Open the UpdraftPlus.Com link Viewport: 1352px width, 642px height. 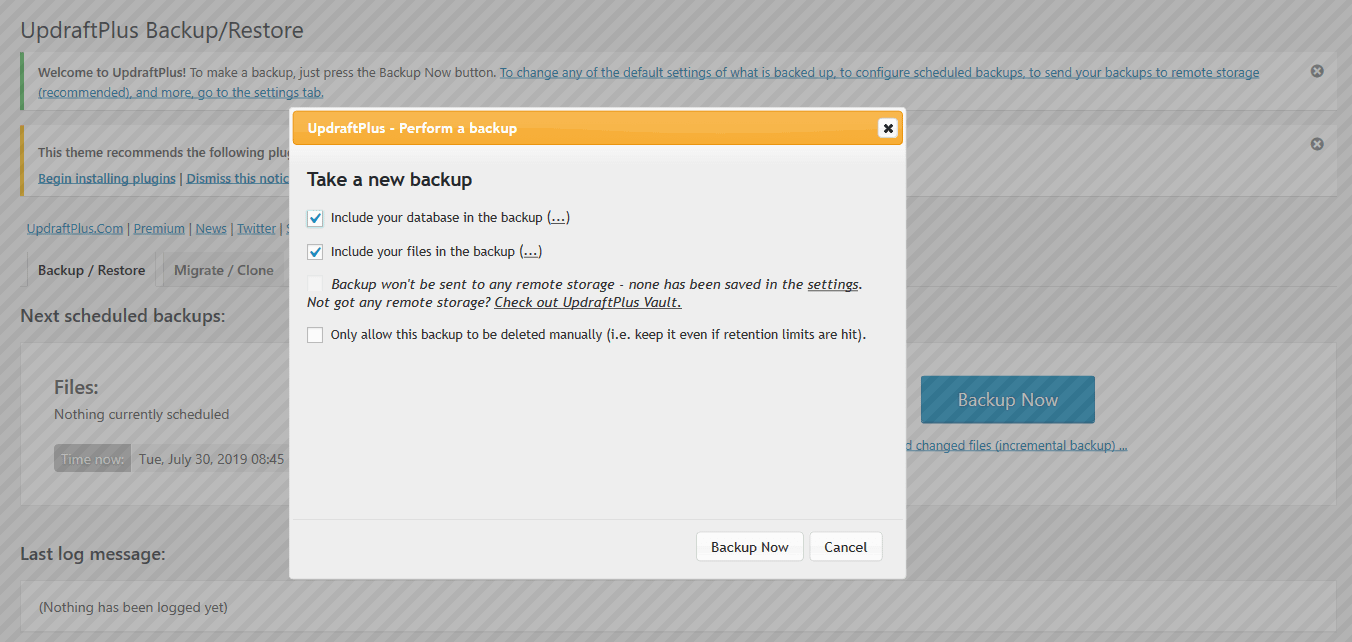(75, 228)
